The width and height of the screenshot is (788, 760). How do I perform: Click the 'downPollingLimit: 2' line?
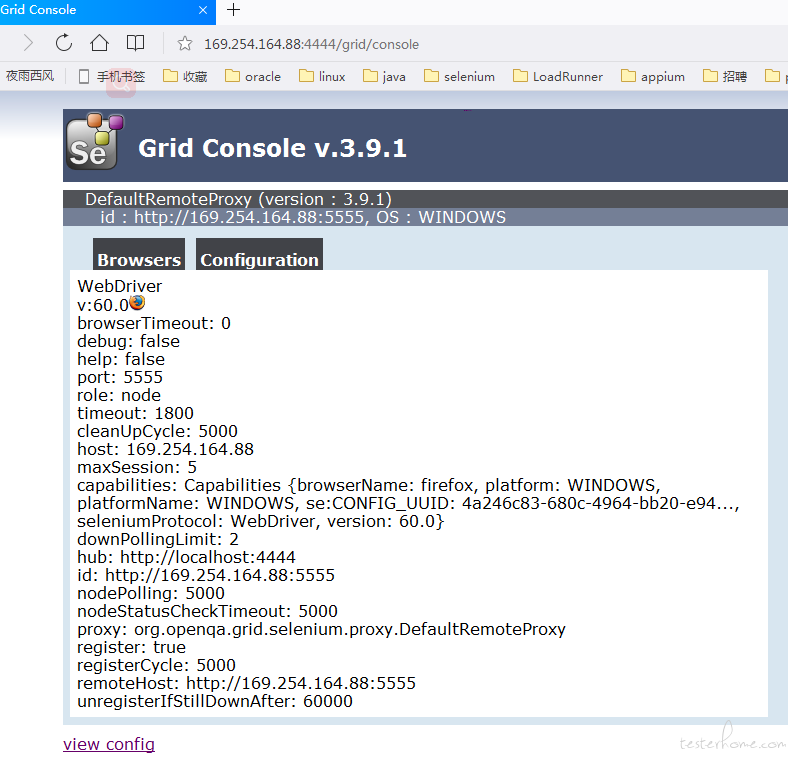(x=158, y=539)
